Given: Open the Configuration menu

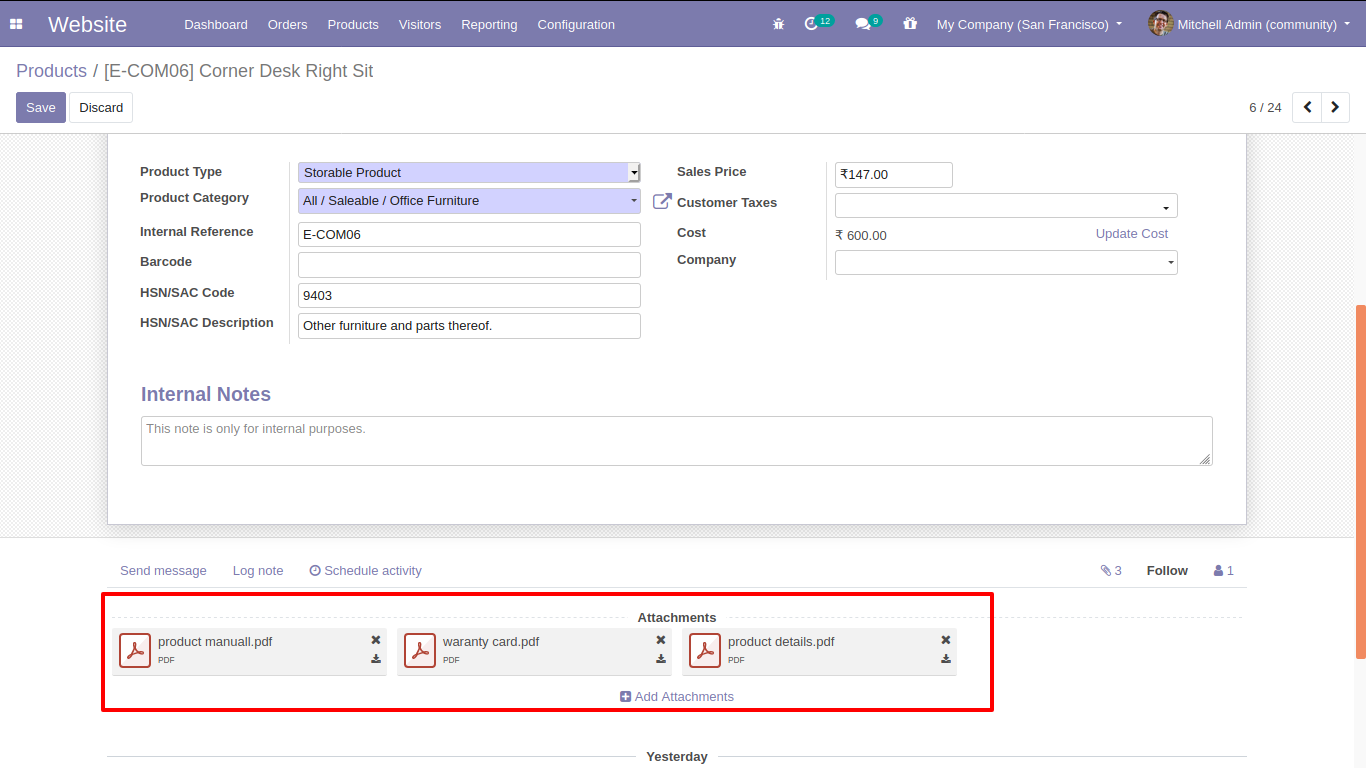Looking at the screenshot, I should pos(576,24).
